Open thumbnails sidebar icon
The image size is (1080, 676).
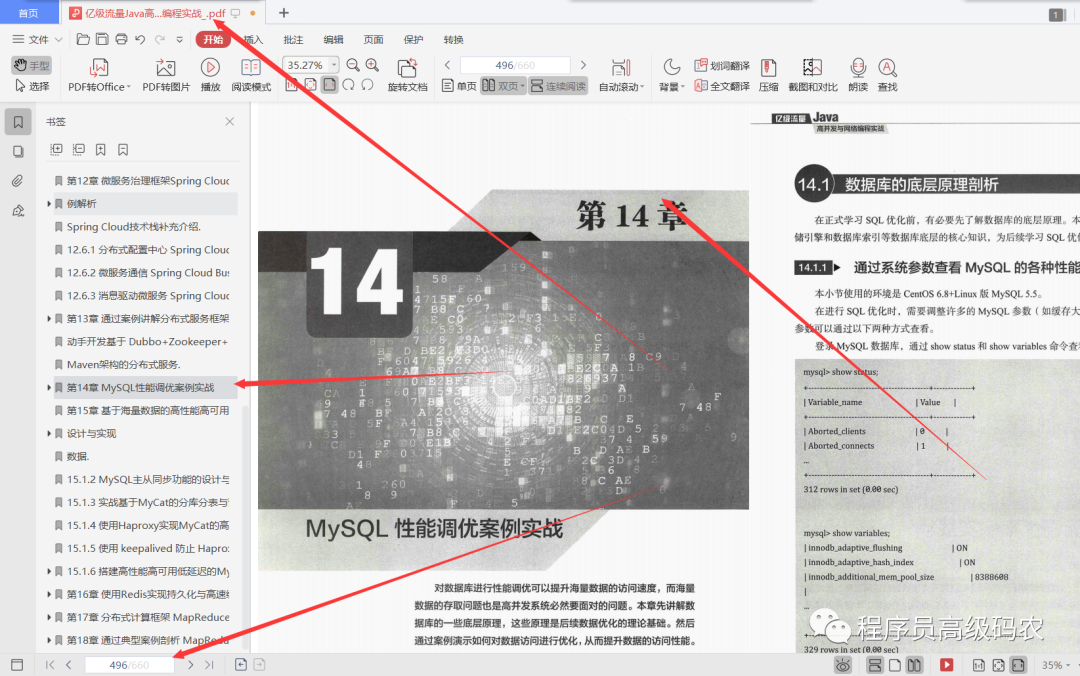(18, 152)
